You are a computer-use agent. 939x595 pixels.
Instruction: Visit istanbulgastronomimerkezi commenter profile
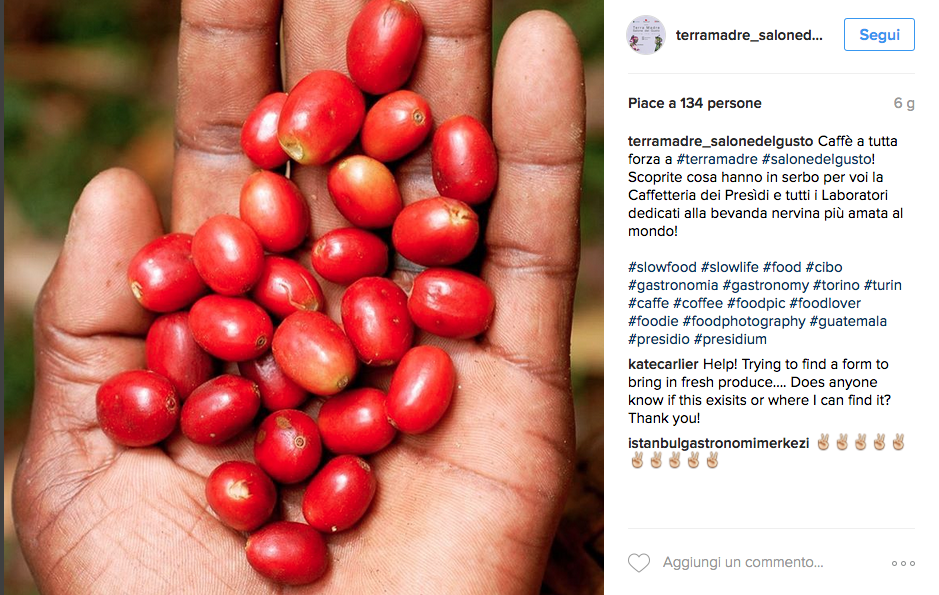coord(718,444)
